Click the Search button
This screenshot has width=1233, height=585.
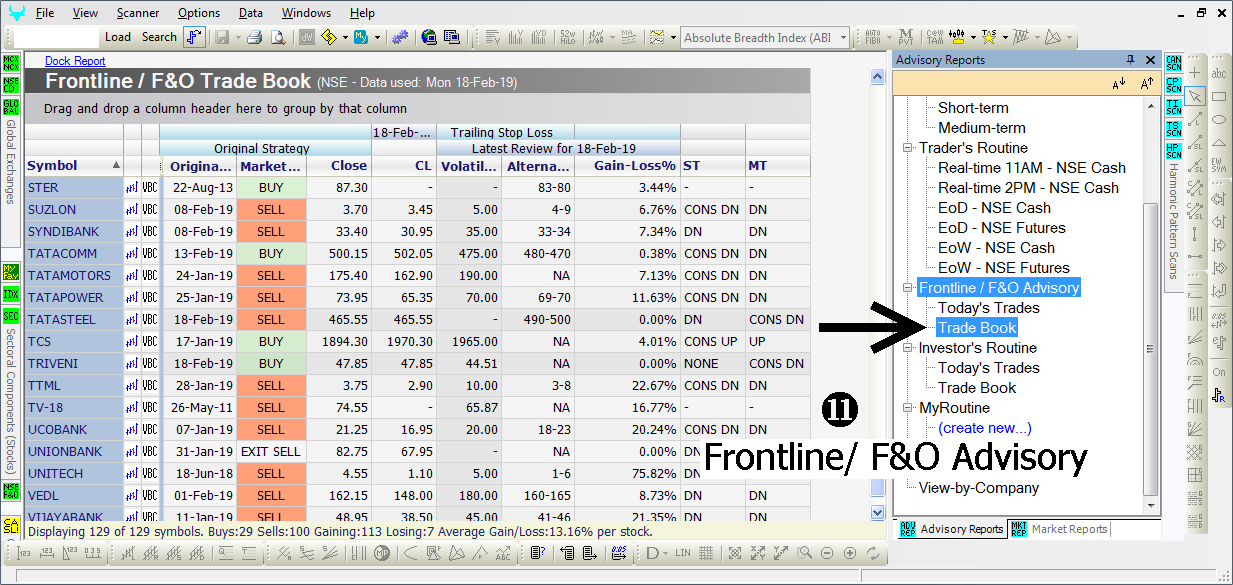coord(159,37)
